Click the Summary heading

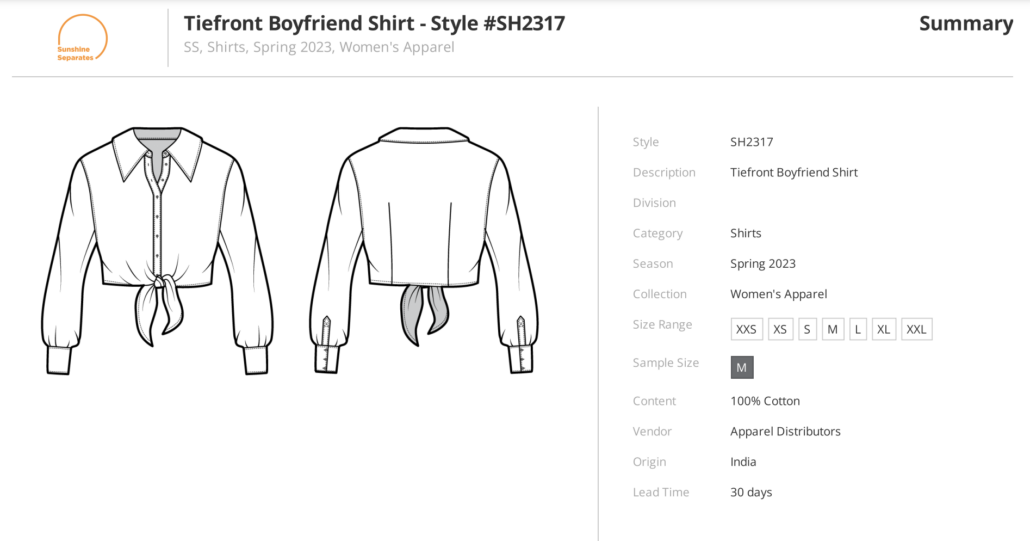click(x=965, y=24)
